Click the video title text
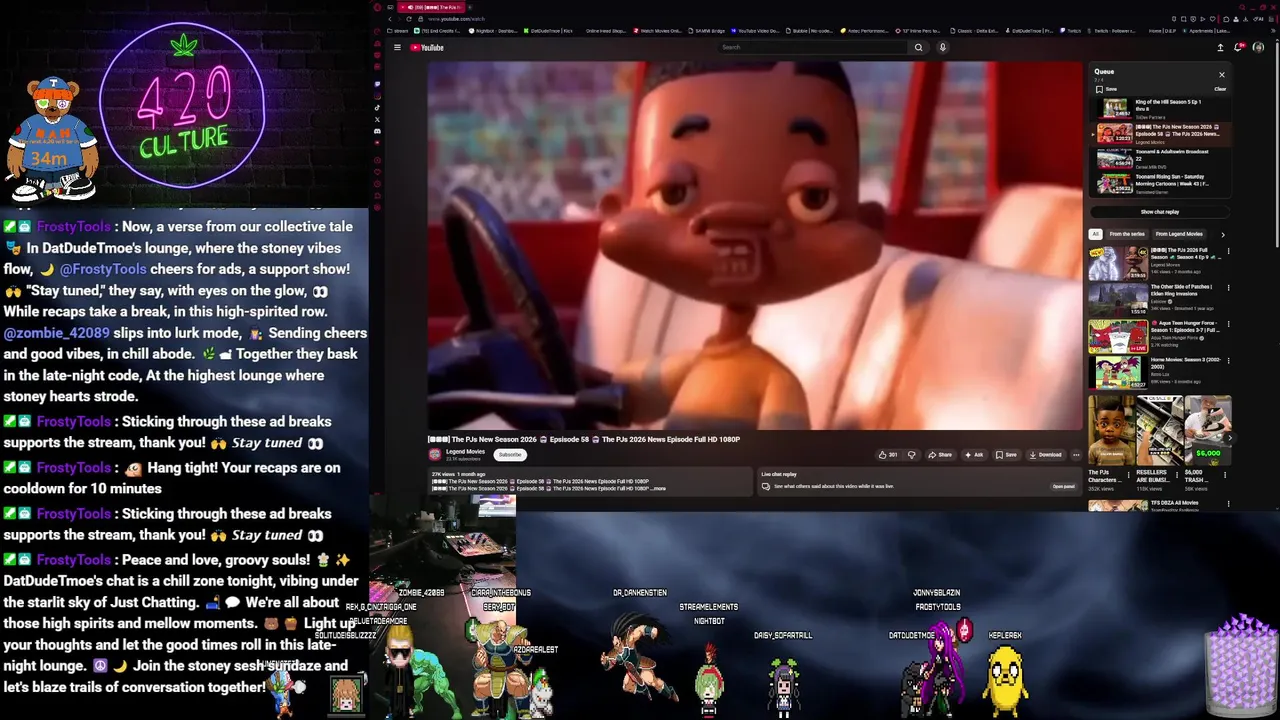The width and height of the screenshot is (1280, 720). click(584, 439)
